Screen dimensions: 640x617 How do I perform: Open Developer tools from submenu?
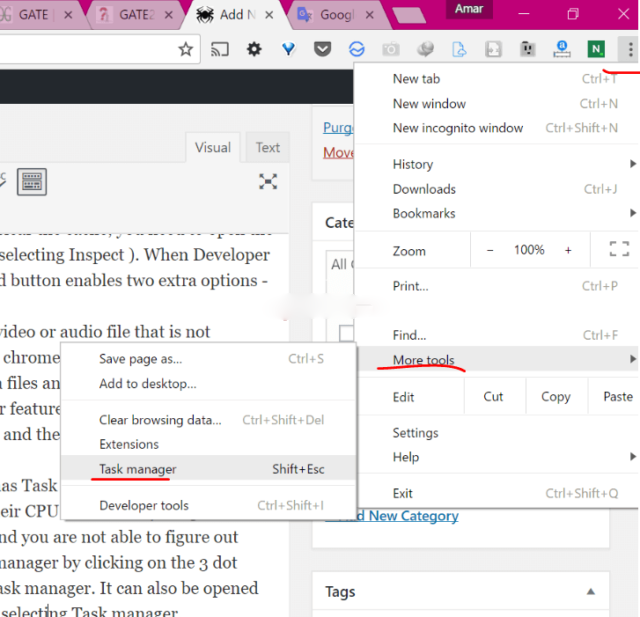[208, 505]
